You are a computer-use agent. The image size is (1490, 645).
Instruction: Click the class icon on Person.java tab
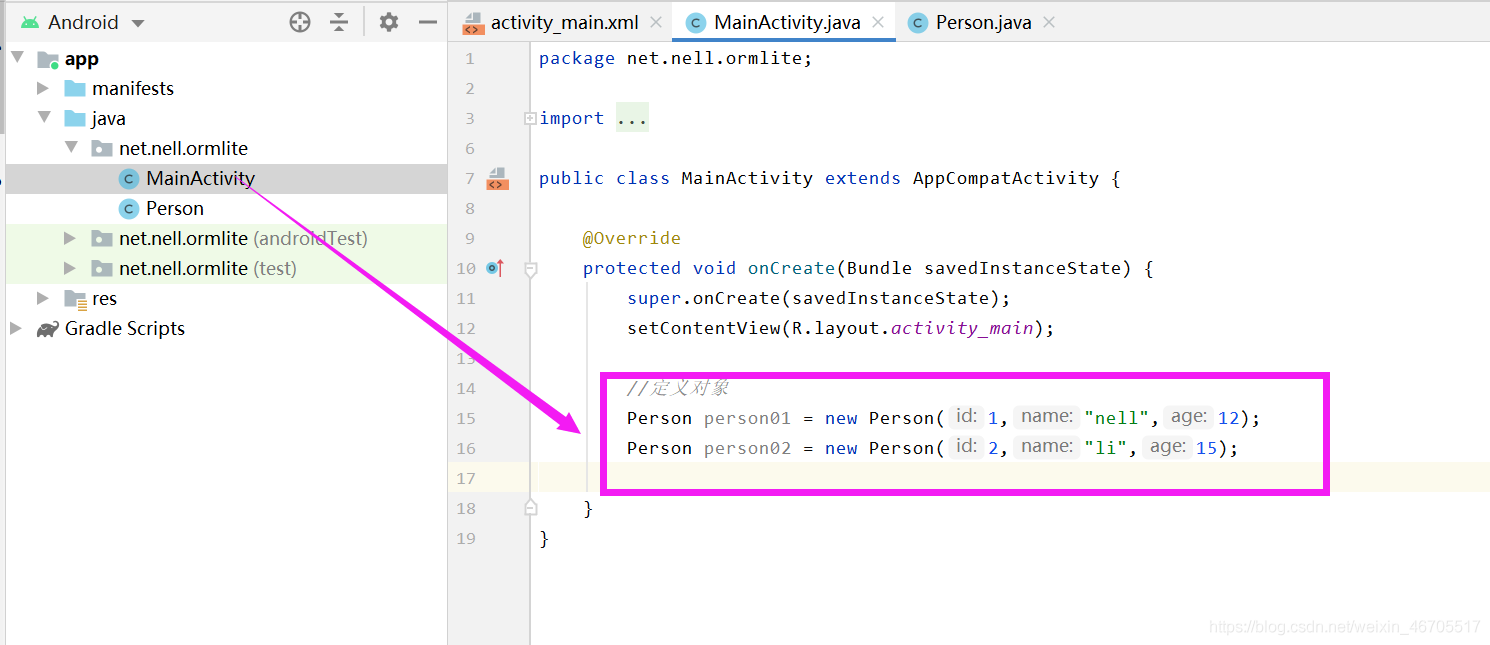pyautogui.click(x=918, y=22)
